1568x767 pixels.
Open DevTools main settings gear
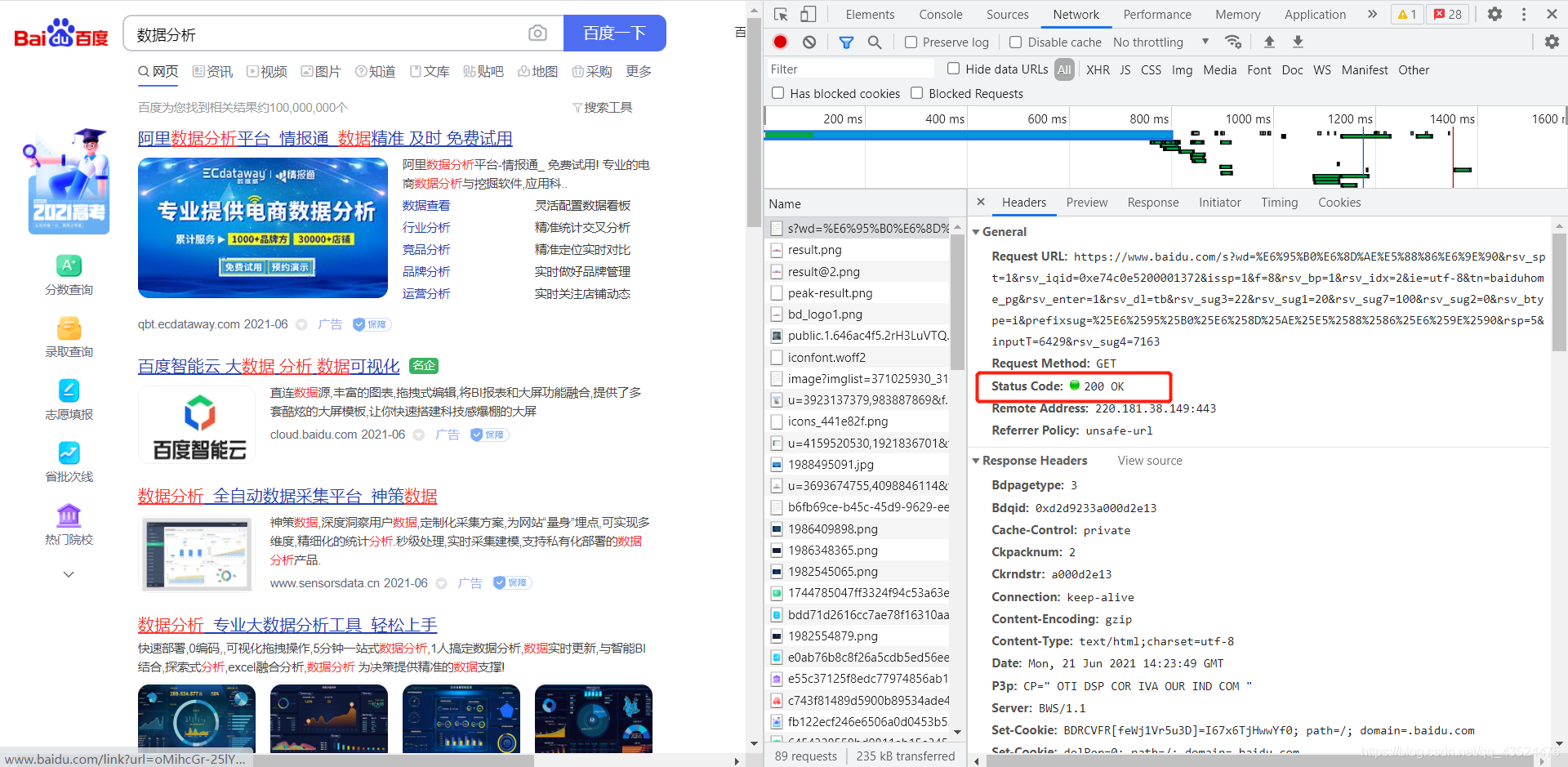pyautogui.click(x=1494, y=14)
